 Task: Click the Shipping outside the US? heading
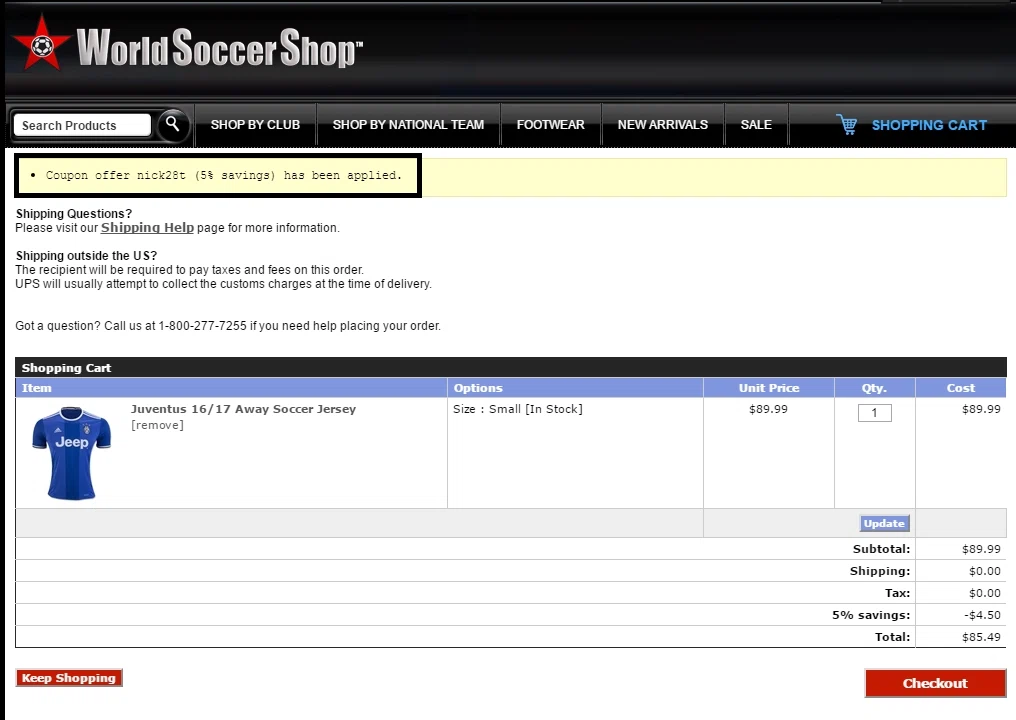[x=86, y=255]
